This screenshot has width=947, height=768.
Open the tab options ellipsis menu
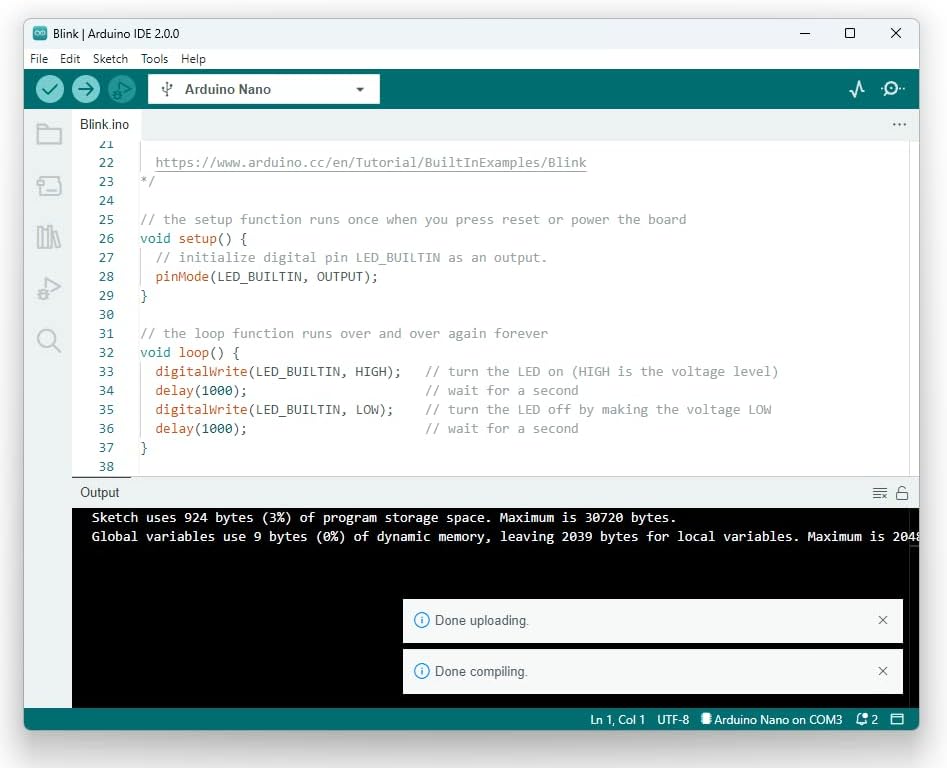coord(899,124)
